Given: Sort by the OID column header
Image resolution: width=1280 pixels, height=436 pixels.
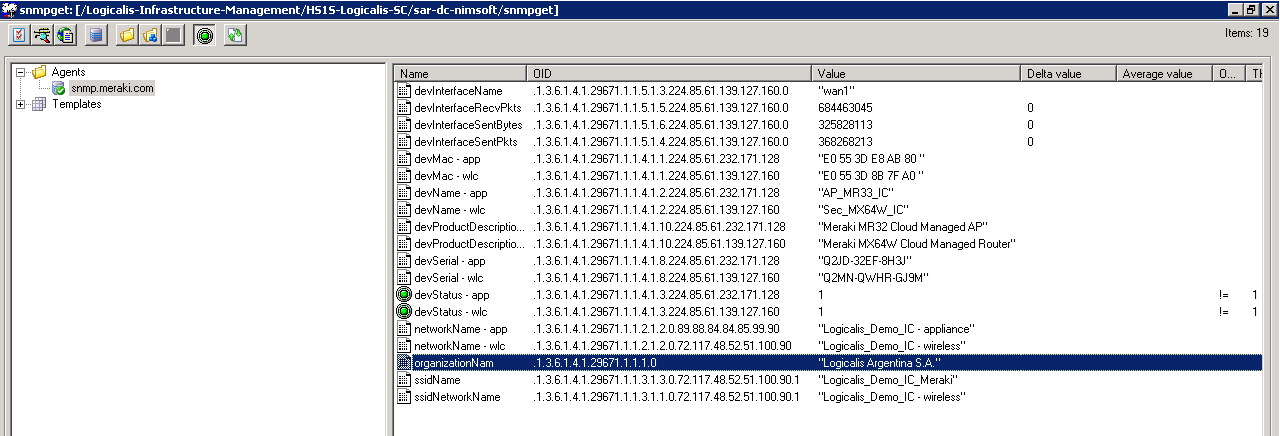Looking at the screenshot, I should 669,74.
